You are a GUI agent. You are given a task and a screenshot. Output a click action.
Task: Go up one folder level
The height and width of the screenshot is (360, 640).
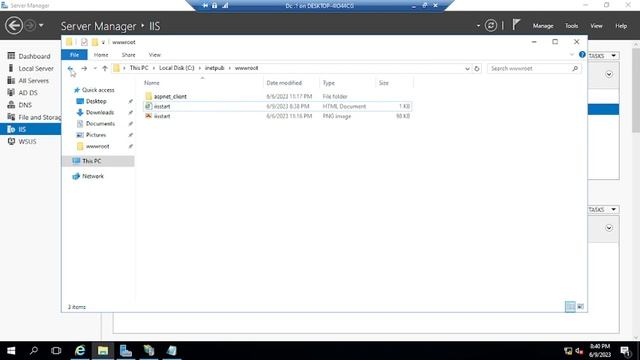point(105,69)
